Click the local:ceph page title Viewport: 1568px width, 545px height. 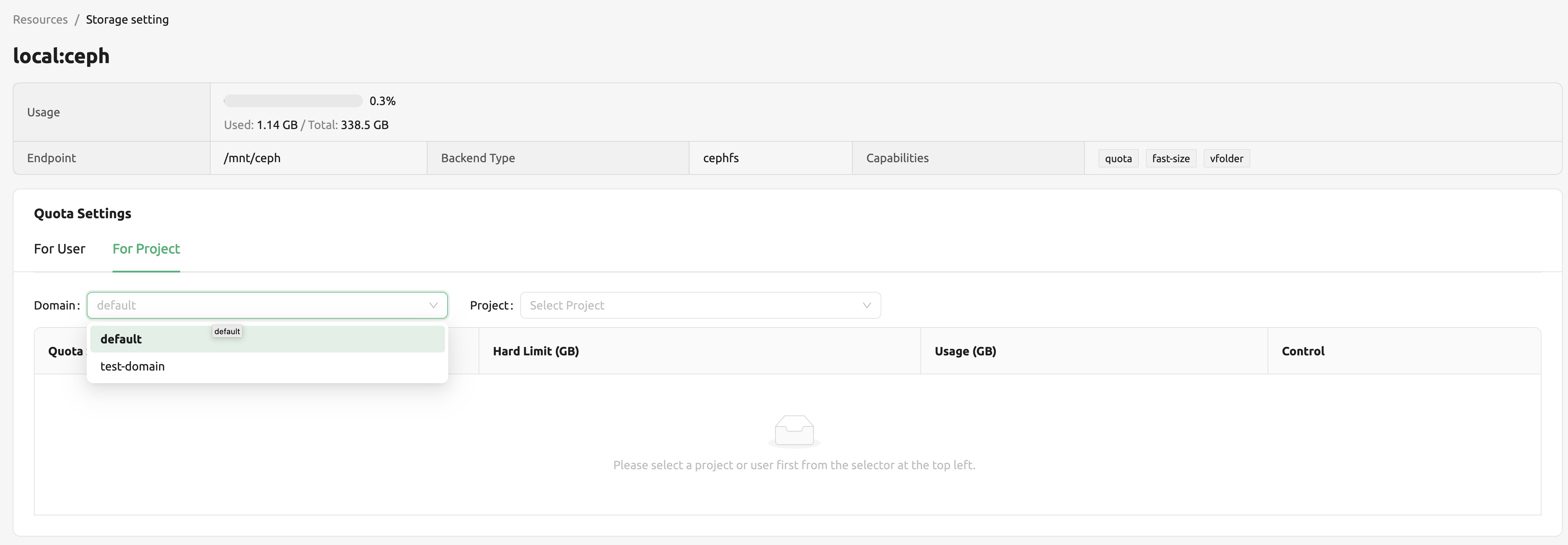click(61, 56)
